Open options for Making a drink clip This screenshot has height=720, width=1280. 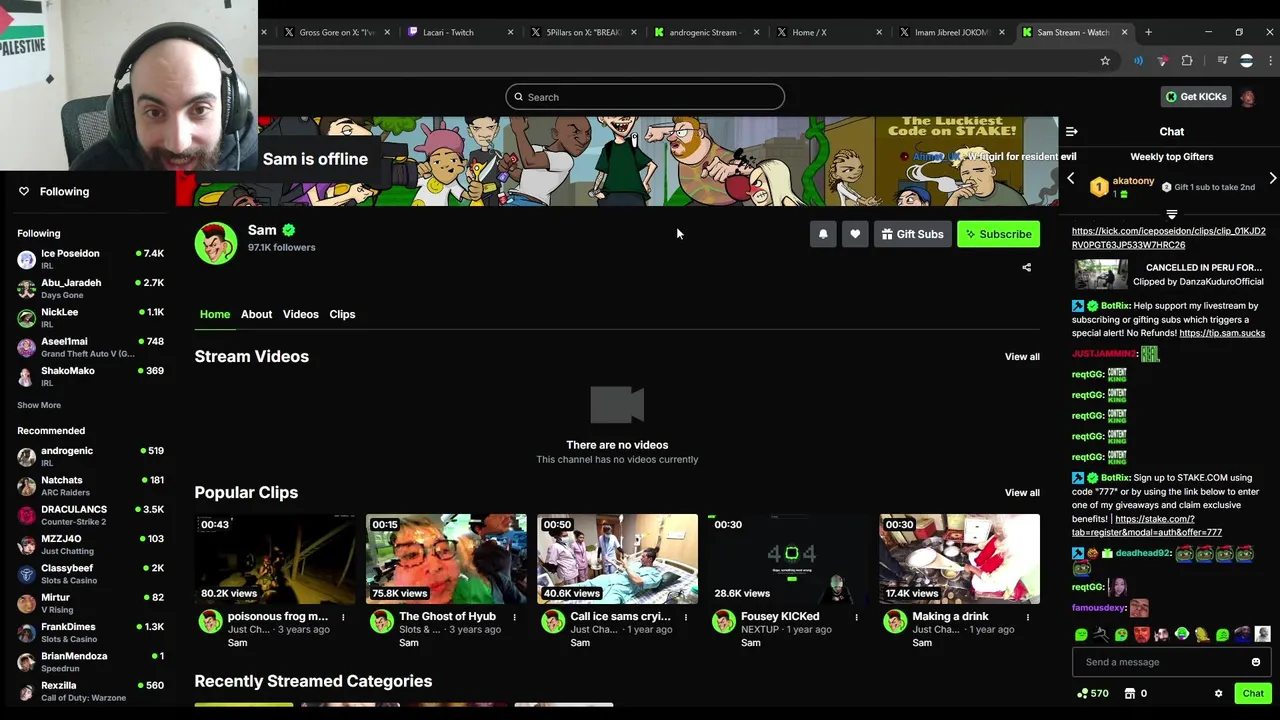1027,617
